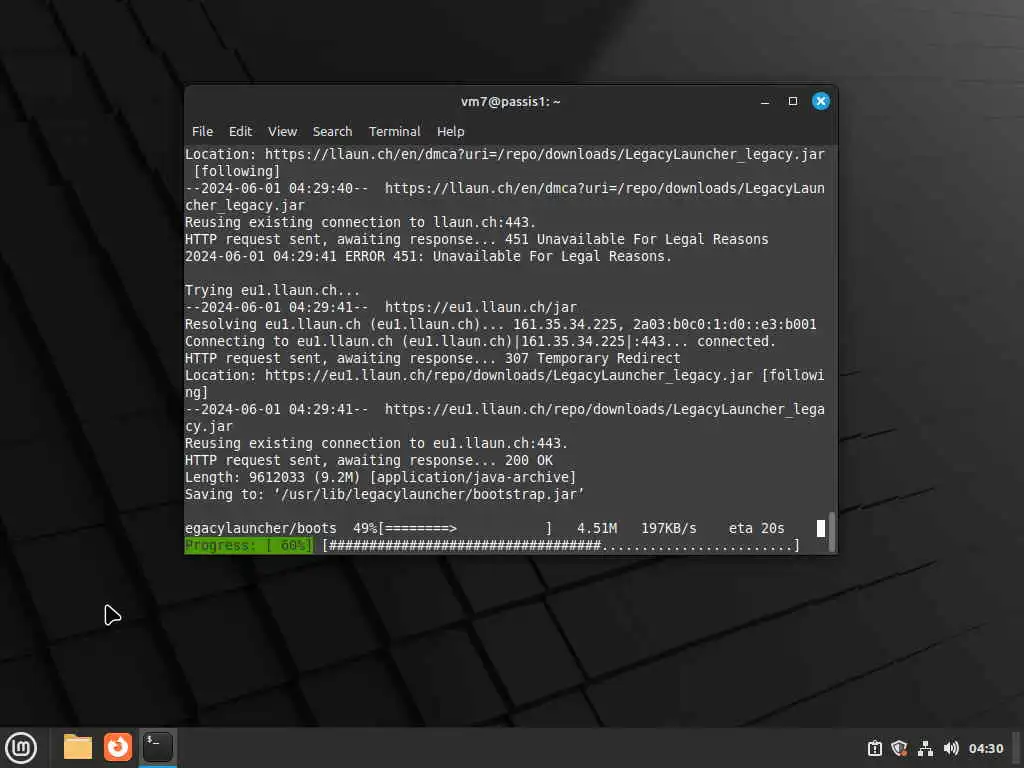Click the '200 OK' response text
This screenshot has height=768, width=1024.
click(528, 460)
